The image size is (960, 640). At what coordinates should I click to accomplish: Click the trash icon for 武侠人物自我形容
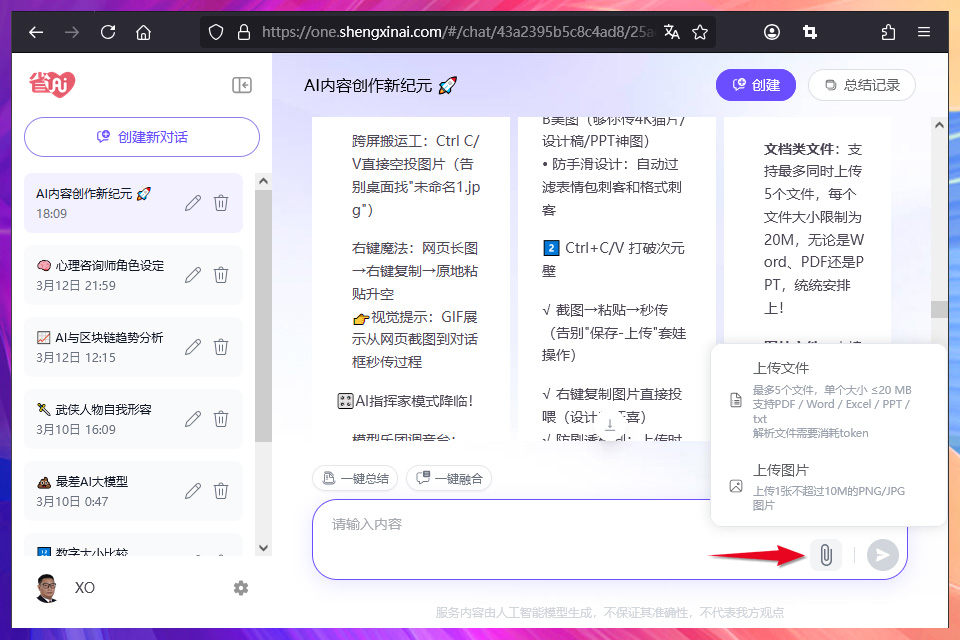220,418
